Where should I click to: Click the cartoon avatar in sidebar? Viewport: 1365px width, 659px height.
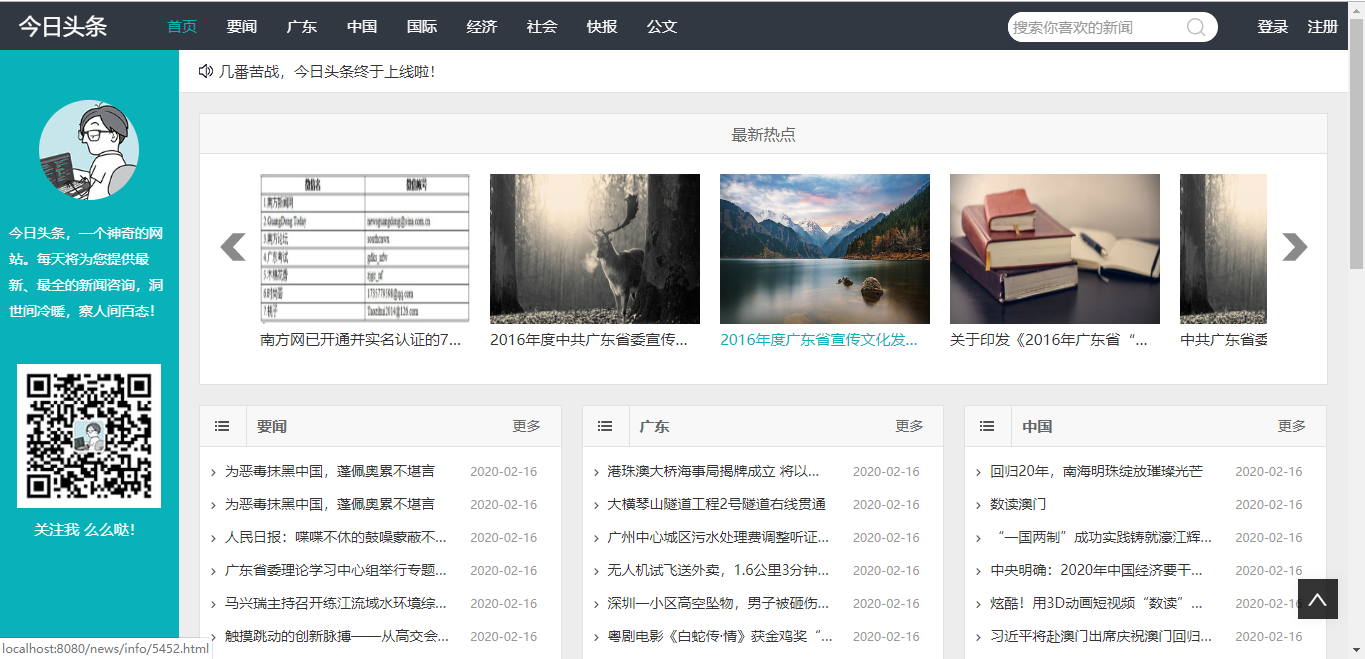[89, 150]
